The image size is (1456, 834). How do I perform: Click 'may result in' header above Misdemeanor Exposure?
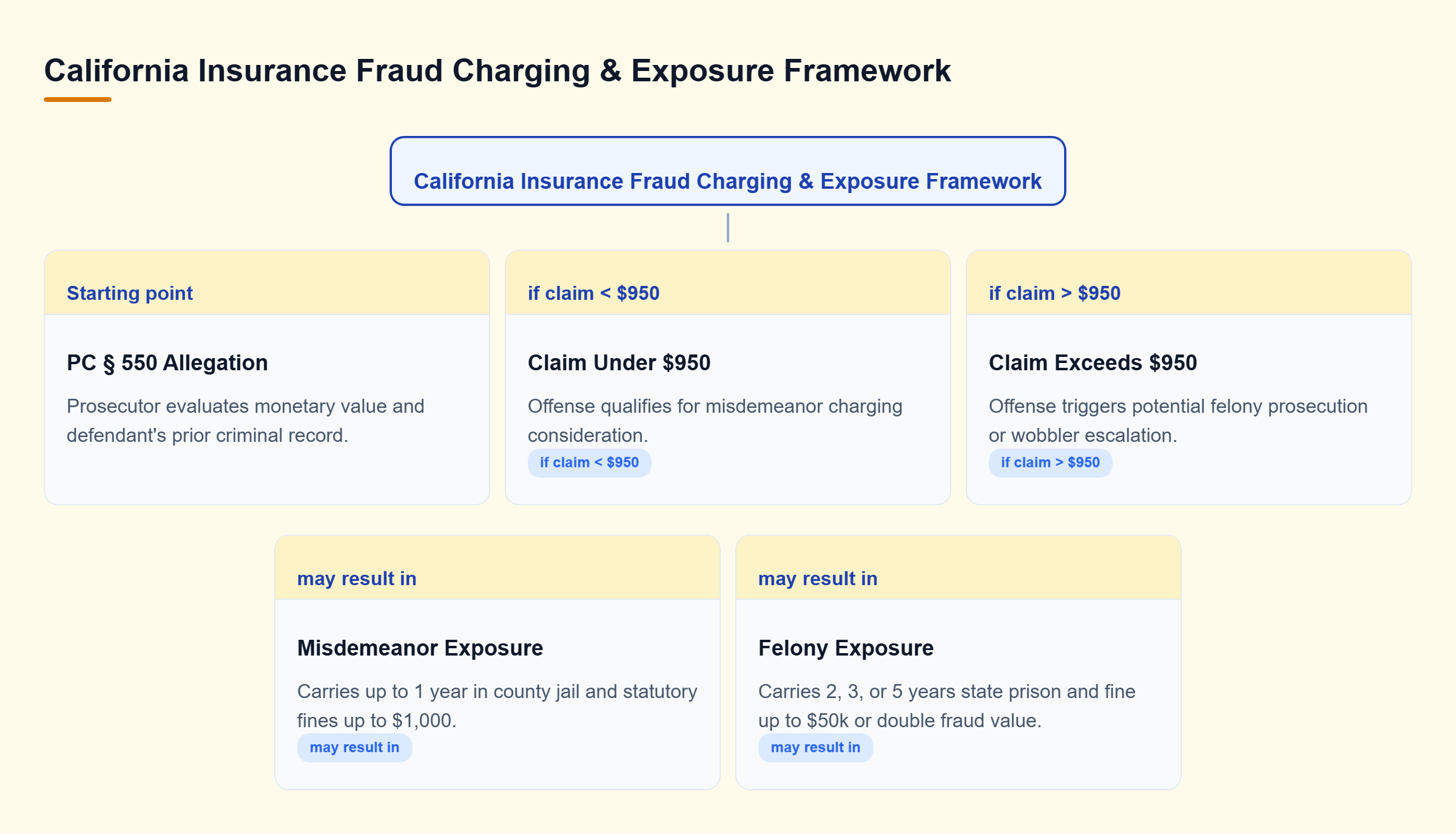[x=497, y=568]
